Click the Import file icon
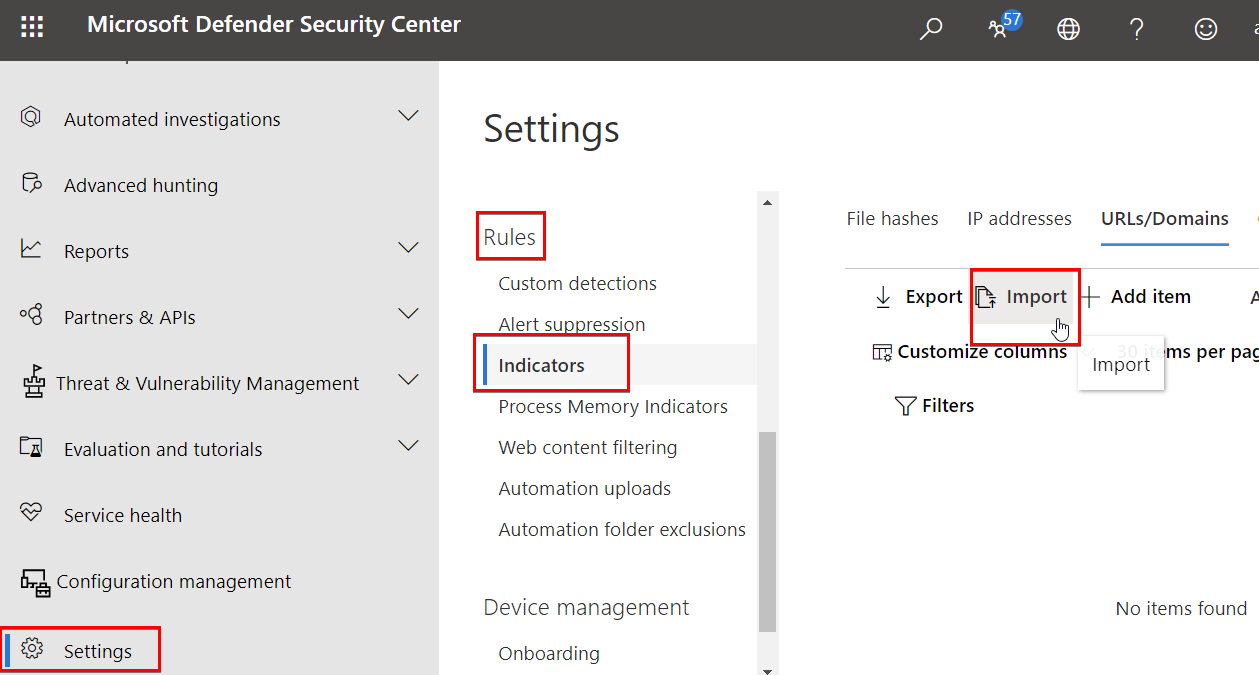Screen dimensions: 1259x675 coord(986,297)
